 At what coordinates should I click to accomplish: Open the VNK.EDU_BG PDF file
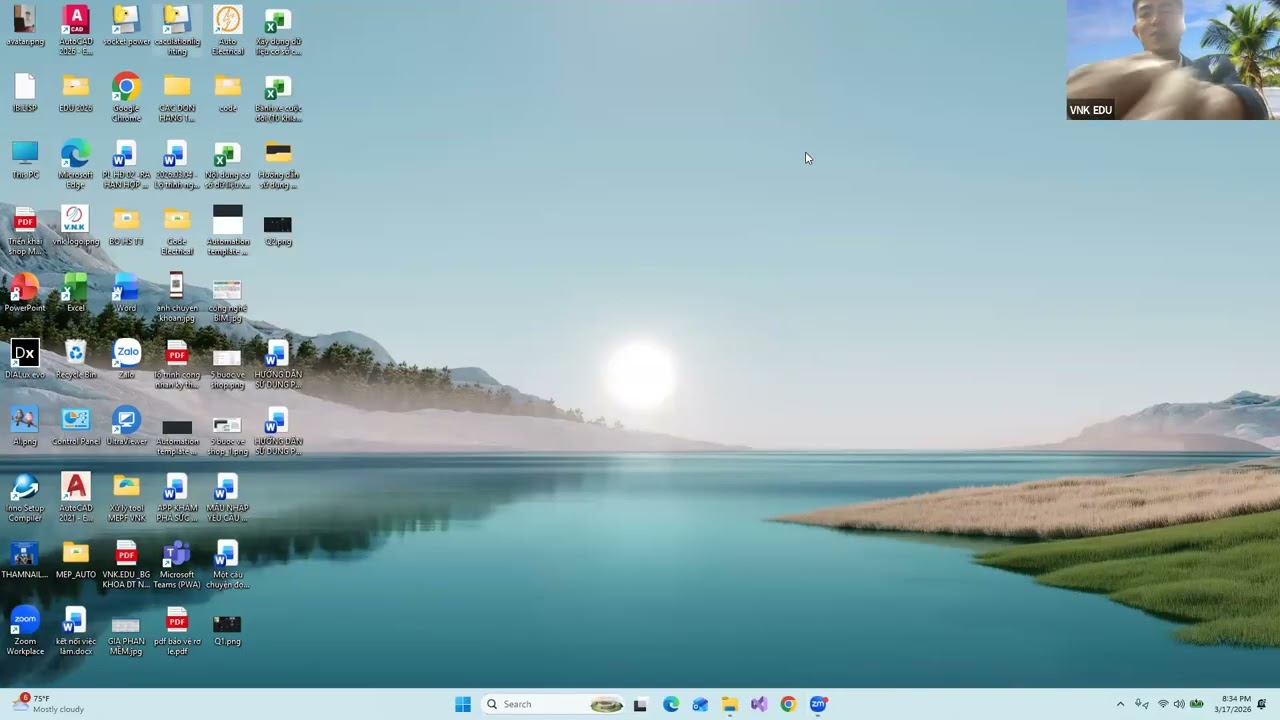tap(126, 564)
